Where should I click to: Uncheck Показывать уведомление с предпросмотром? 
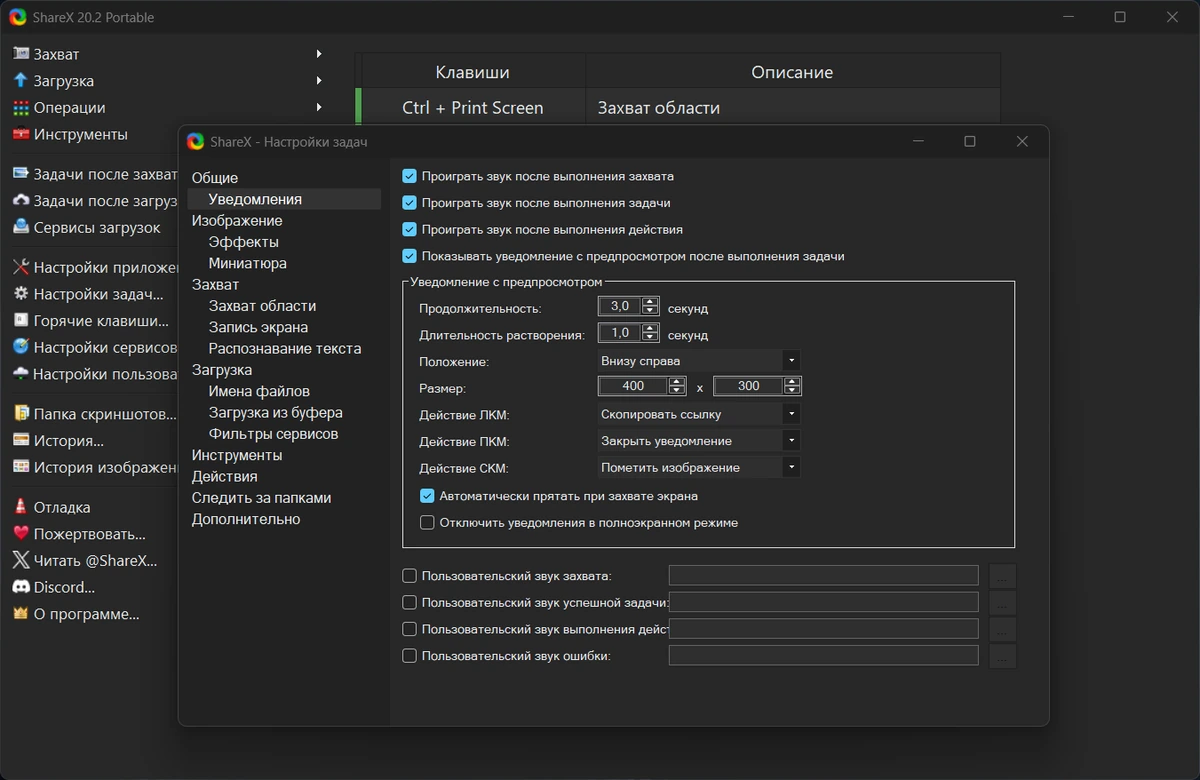tap(409, 256)
